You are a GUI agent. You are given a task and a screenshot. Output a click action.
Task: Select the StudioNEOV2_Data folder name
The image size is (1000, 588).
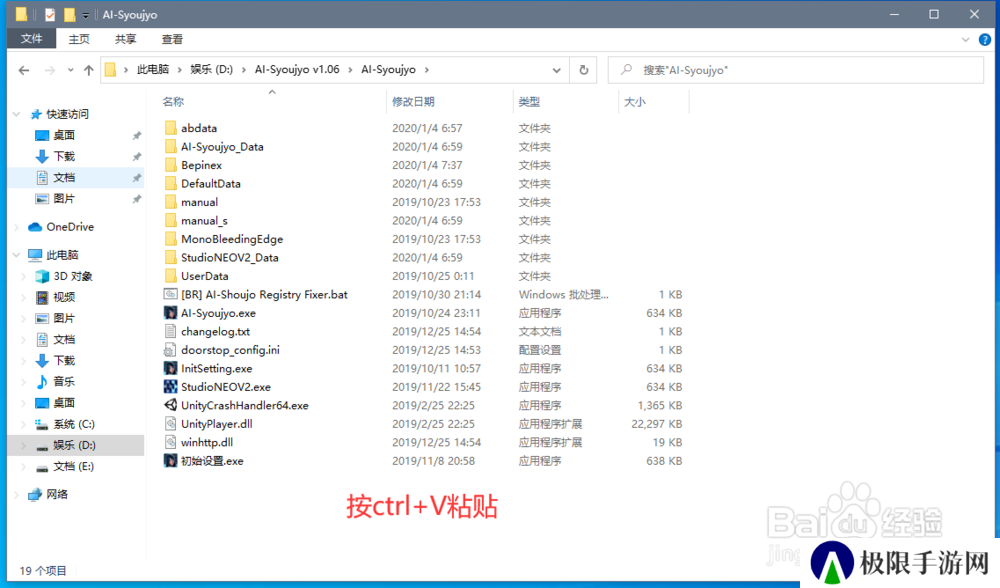coord(230,258)
